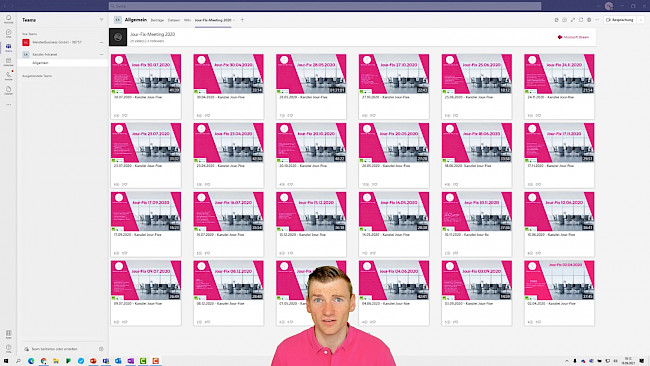Click the title '30.07.2020 – Kanzlei Jour-Fixe'
The image size is (650, 366).
138,97
